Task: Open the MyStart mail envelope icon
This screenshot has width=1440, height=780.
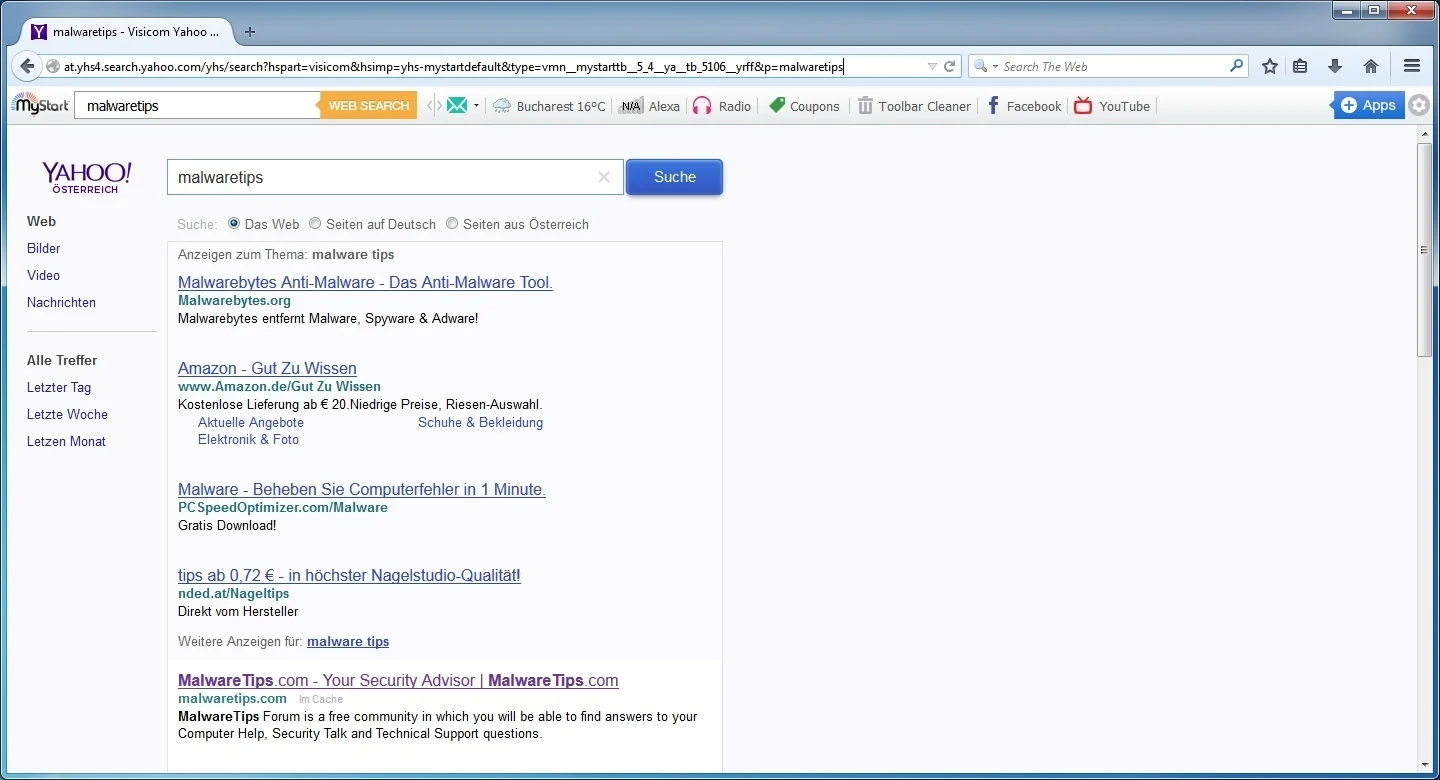Action: tap(457, 105)
